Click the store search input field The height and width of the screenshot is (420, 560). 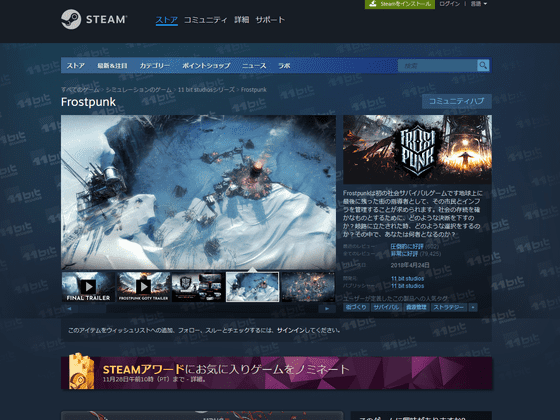coord(438,65)
